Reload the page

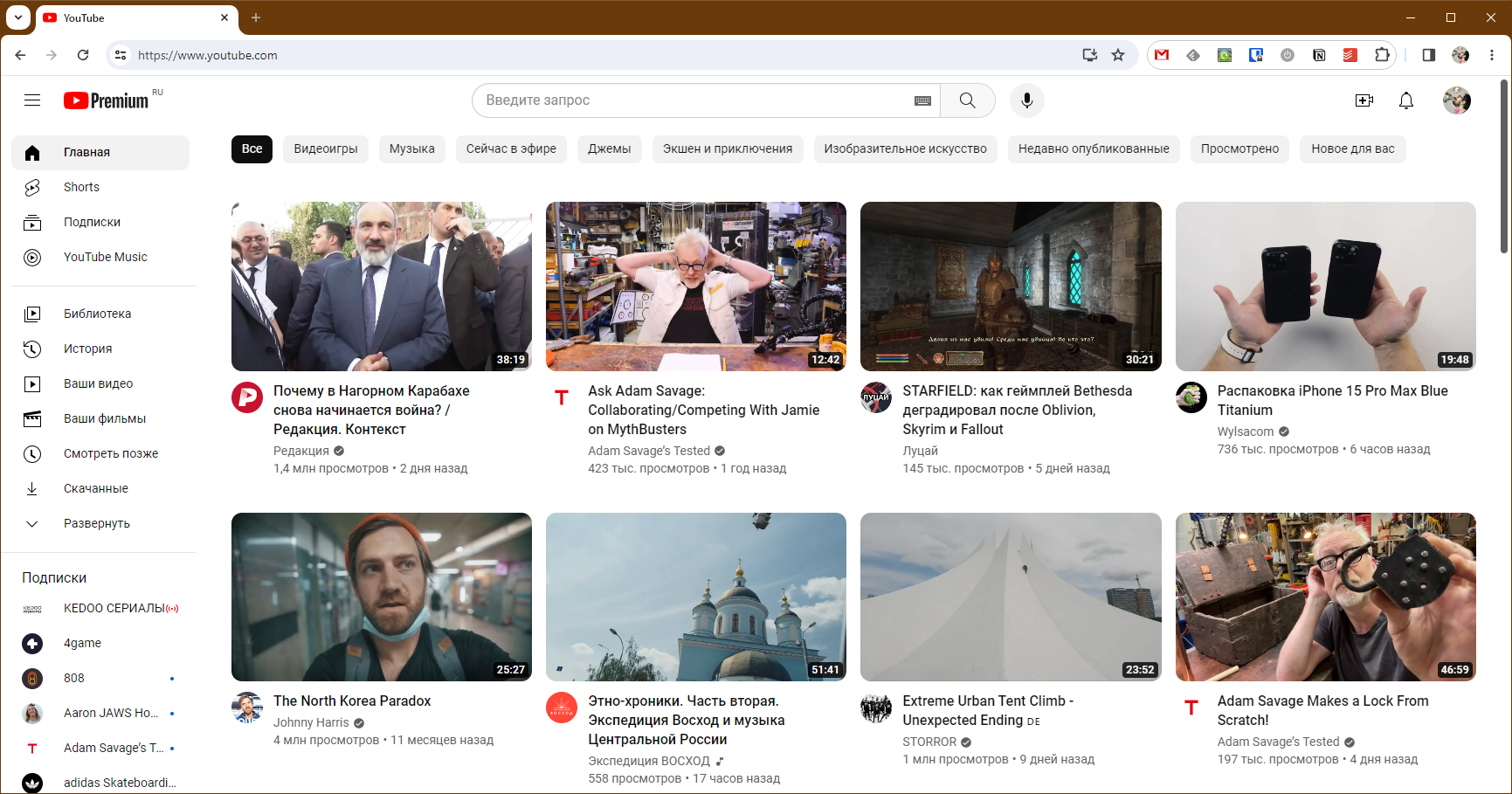83,55
